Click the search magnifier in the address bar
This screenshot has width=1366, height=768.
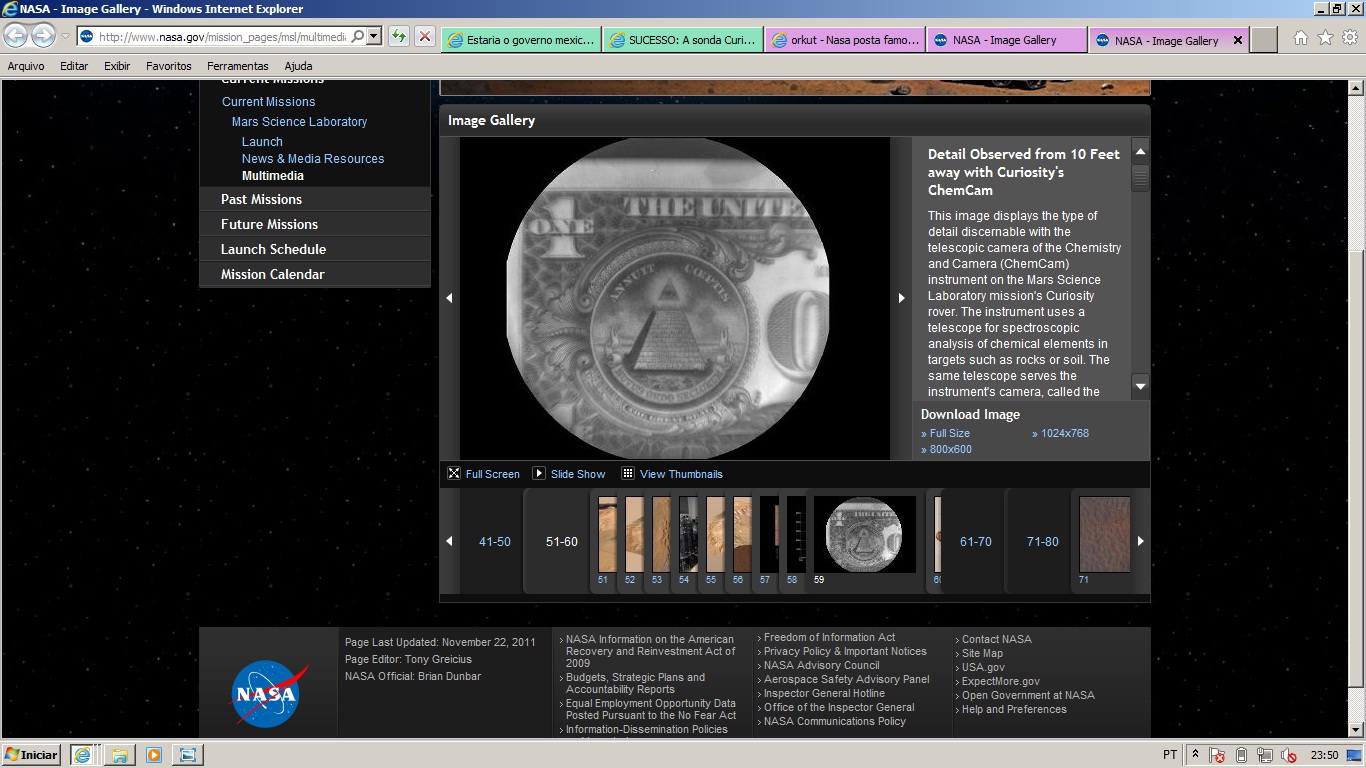357,37
